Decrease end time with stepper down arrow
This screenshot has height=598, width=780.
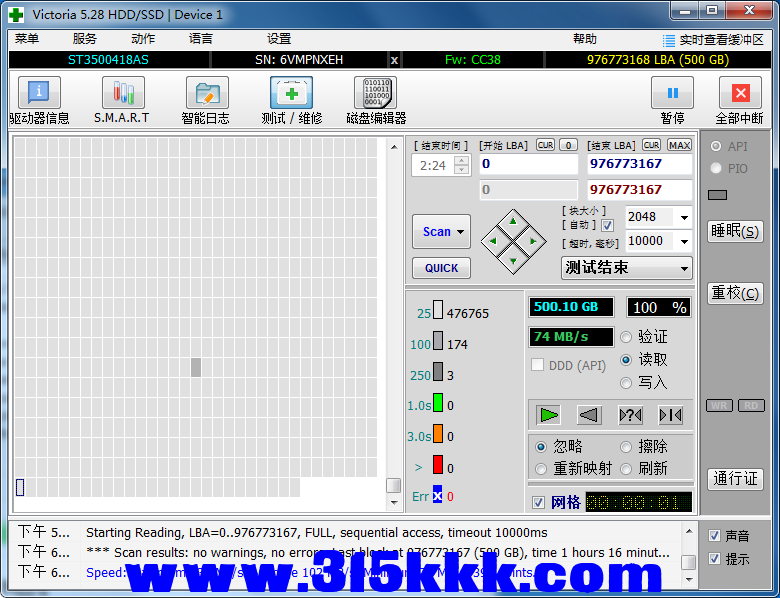pos(462,170)
